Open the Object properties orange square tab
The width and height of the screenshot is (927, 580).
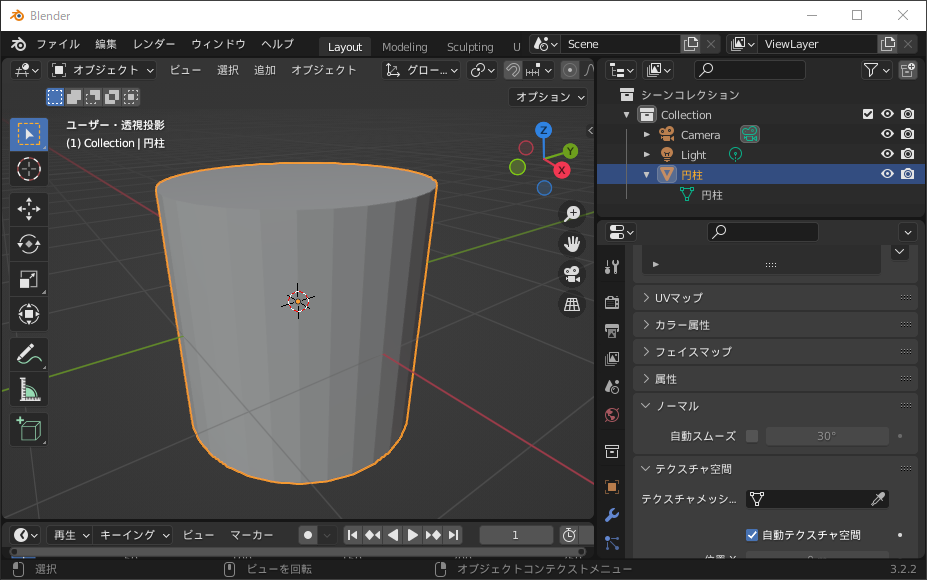611,487
